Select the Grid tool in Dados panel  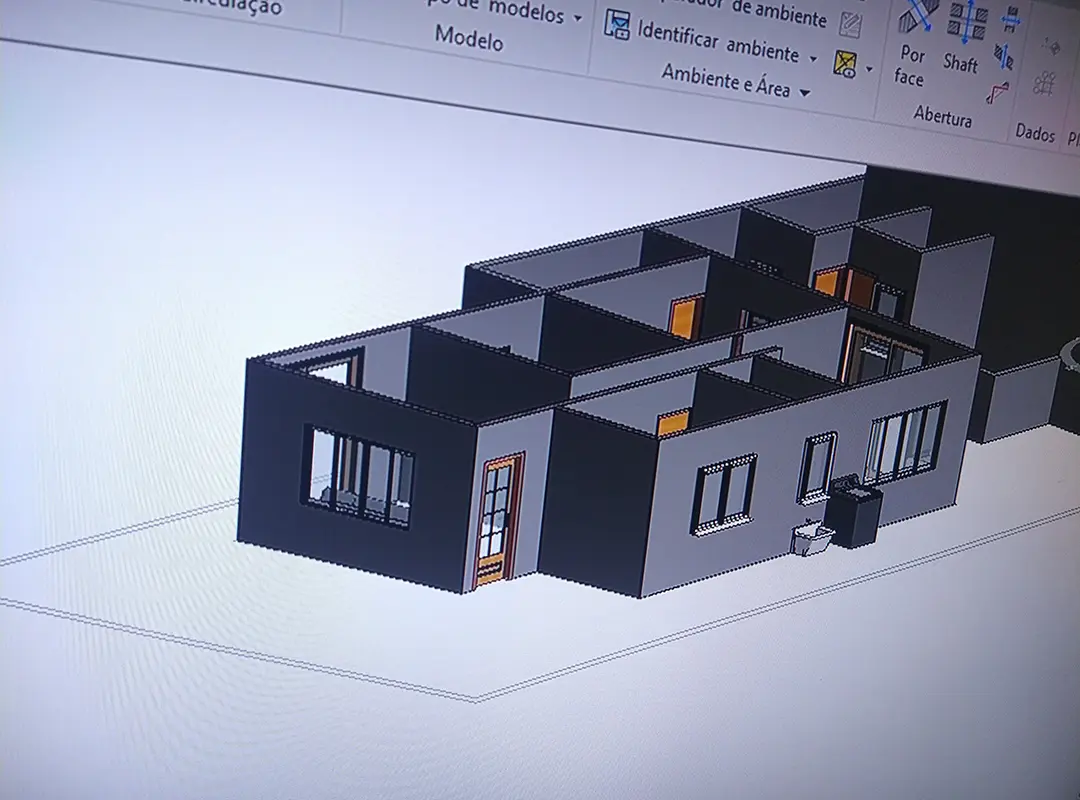(x=1045, y=83)
